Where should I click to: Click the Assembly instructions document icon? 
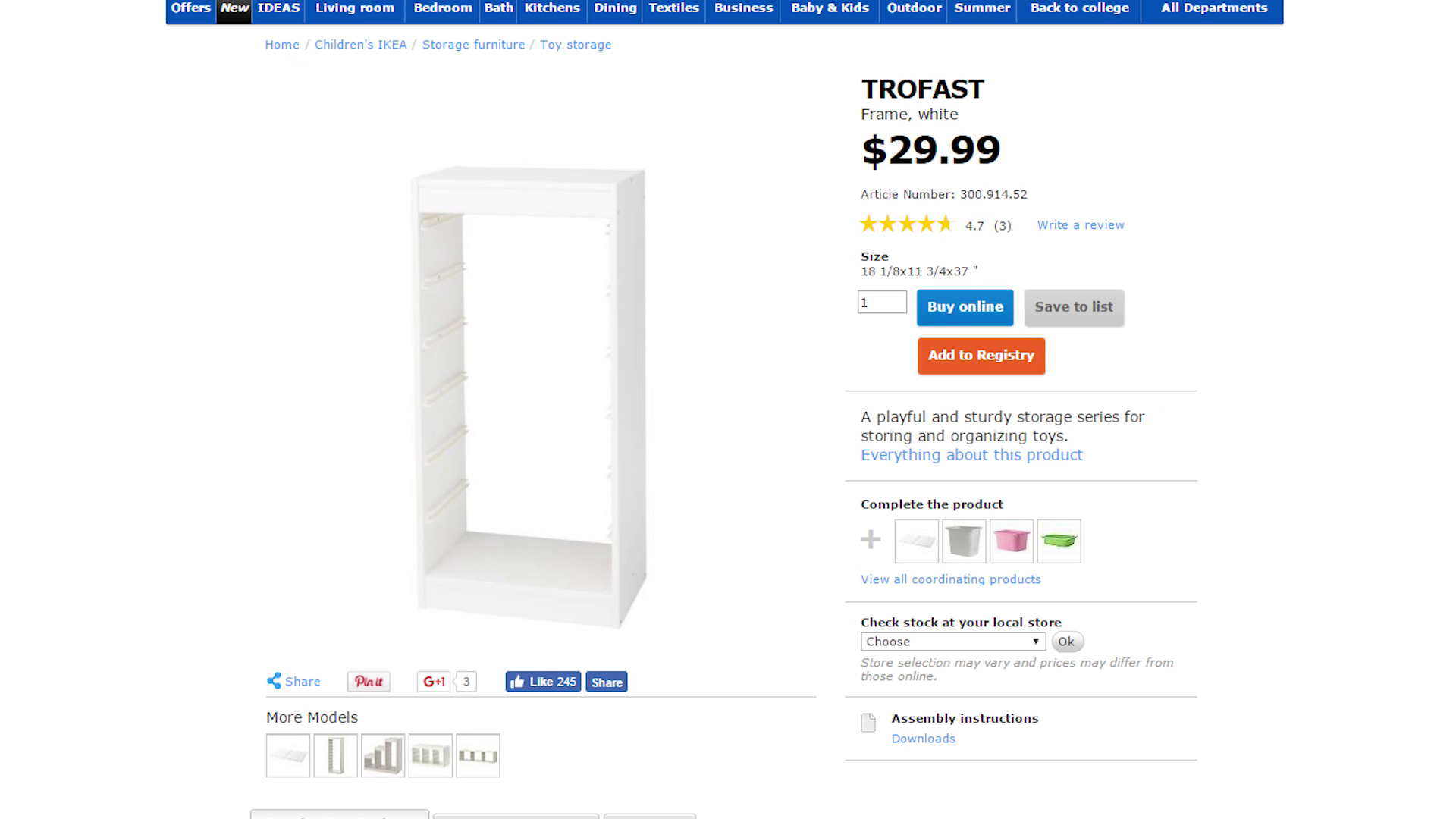coord(868,723)
